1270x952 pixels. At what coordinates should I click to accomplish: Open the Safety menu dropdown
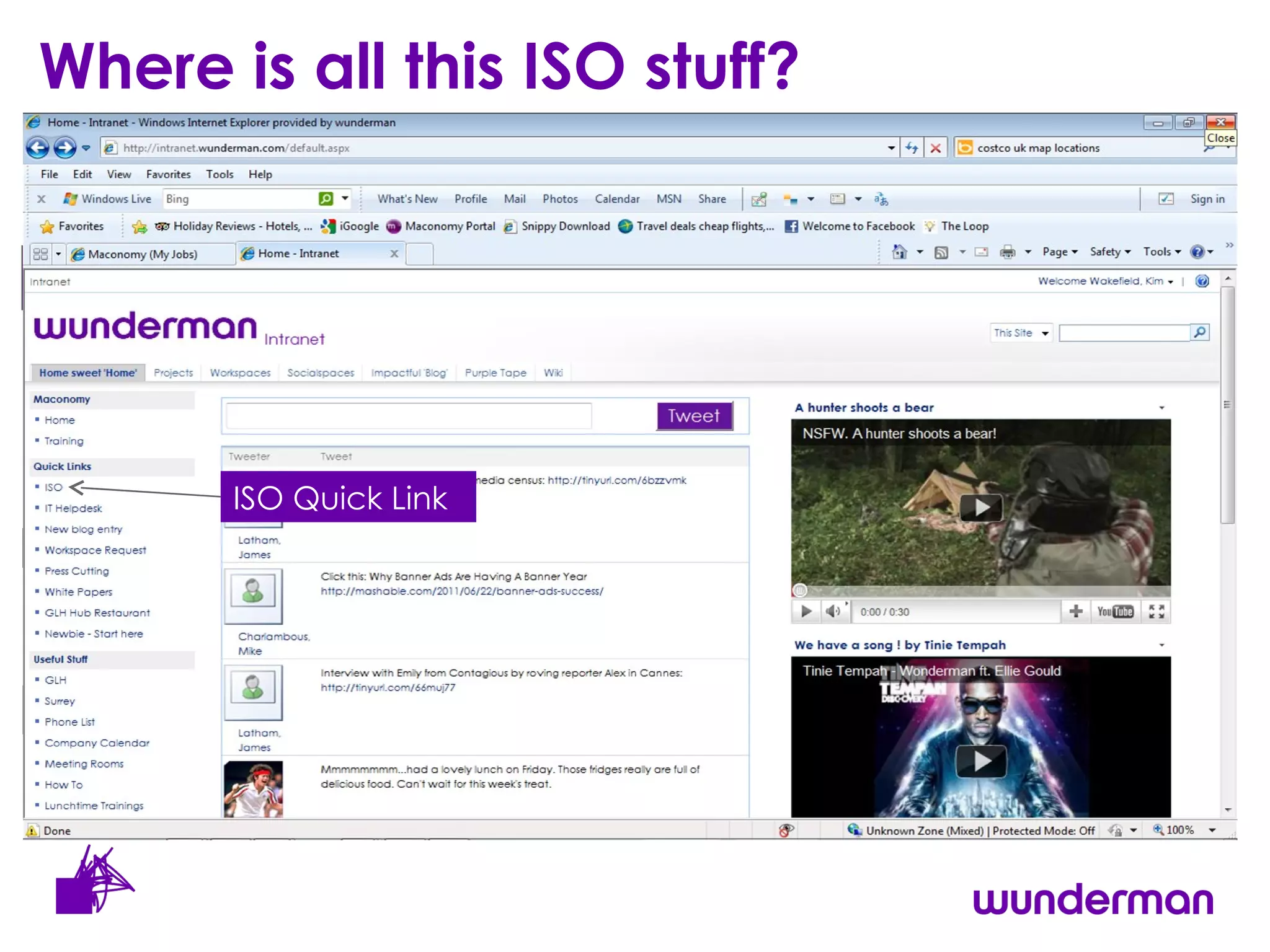pos(1110,252)
